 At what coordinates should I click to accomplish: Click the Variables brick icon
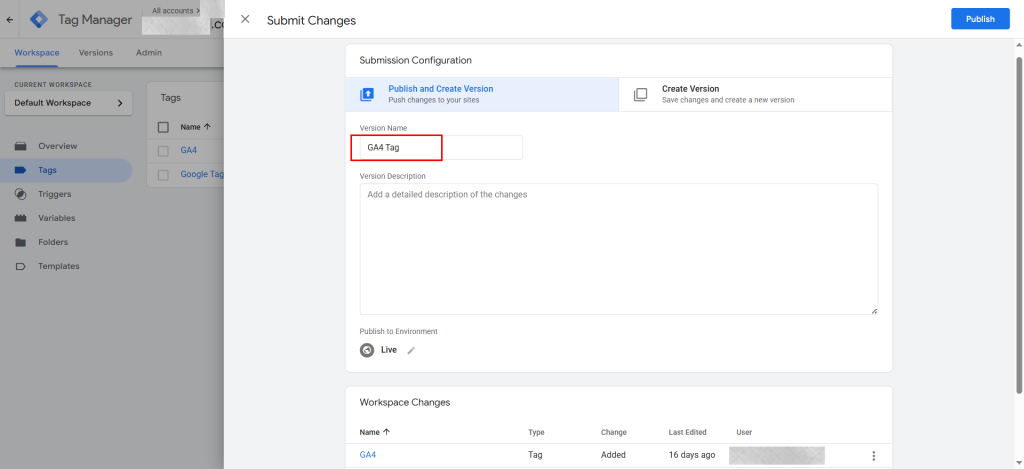coord(20,218)
